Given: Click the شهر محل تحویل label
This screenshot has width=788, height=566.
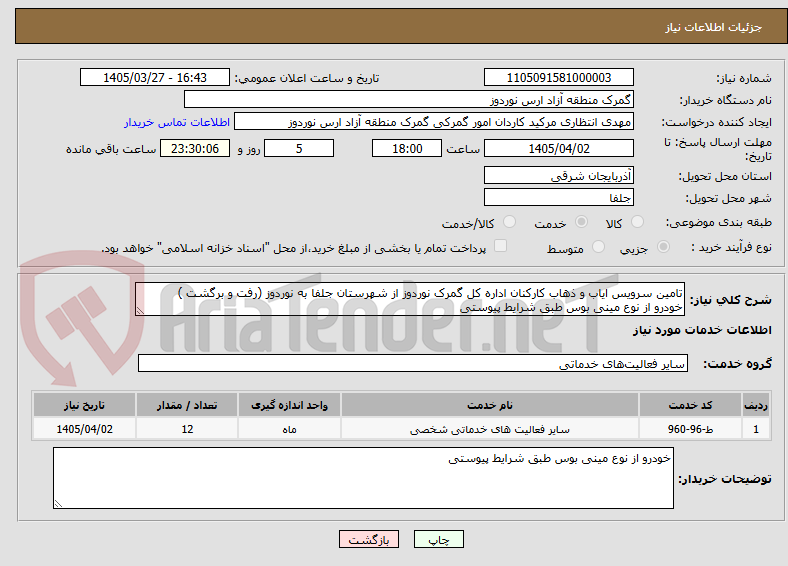Looking at the screenshot, I should (x=729, y=199).
